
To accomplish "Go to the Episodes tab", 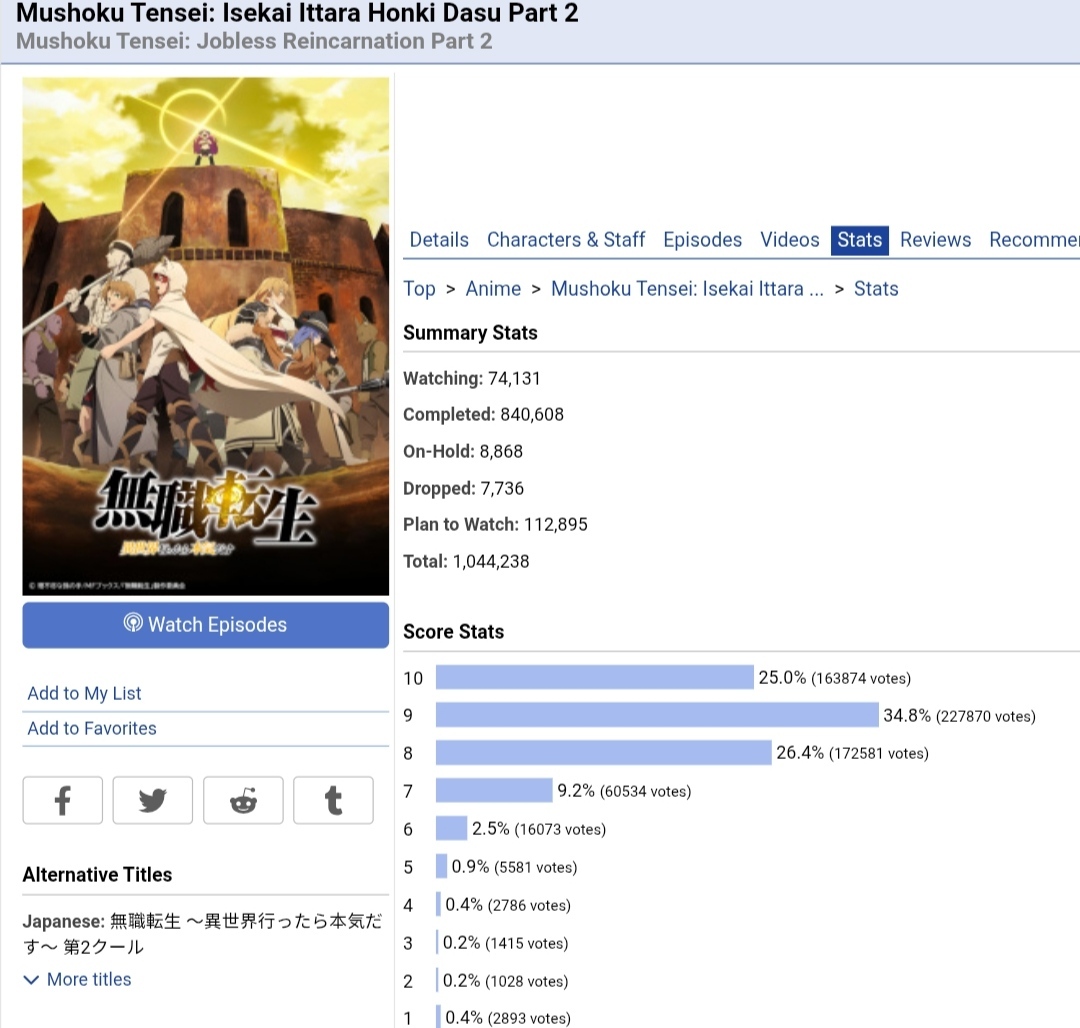I will tap(702, 240).
